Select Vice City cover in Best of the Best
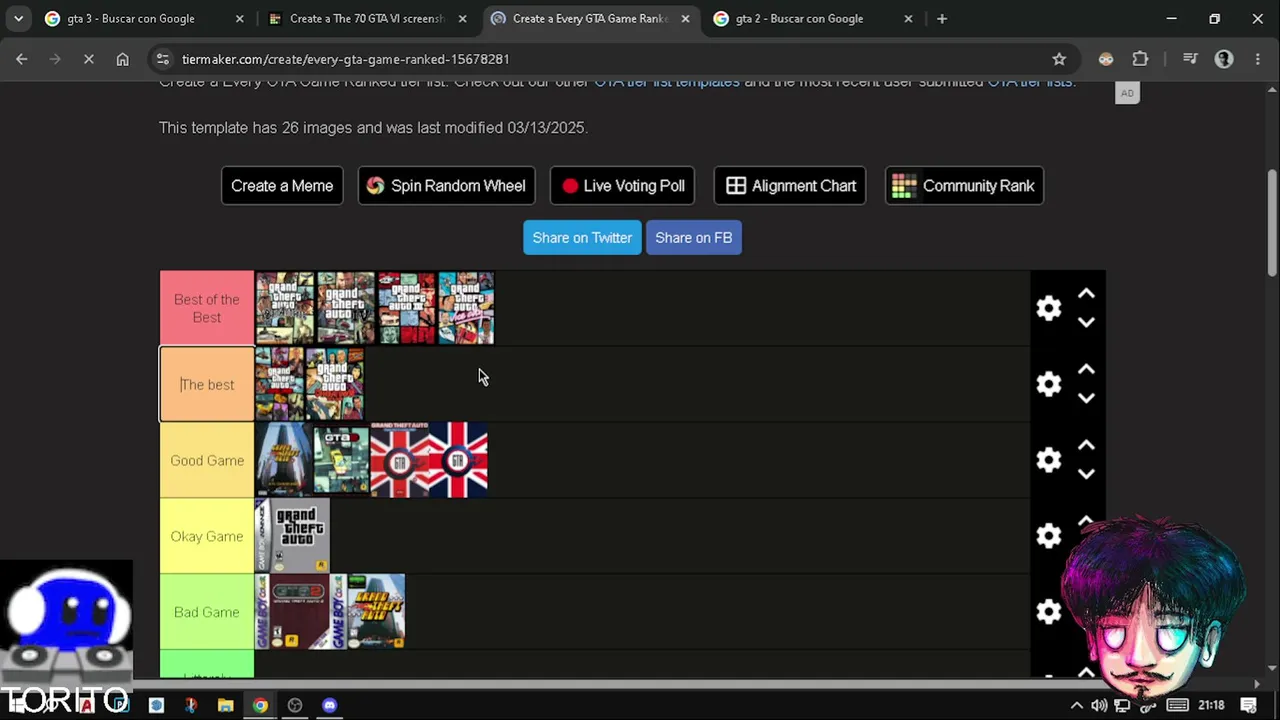Screen dimensions: 1280x720 coord(466,308)
